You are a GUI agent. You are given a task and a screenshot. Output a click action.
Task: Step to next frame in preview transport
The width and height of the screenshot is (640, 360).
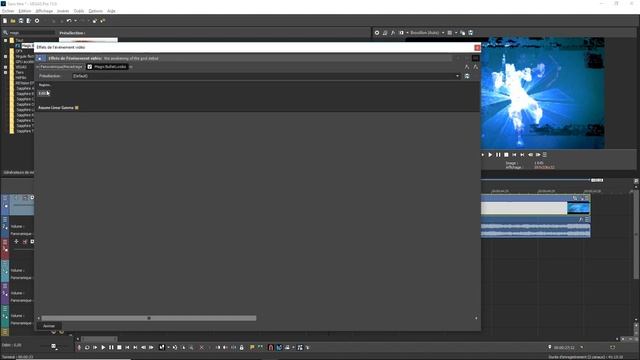538,155
